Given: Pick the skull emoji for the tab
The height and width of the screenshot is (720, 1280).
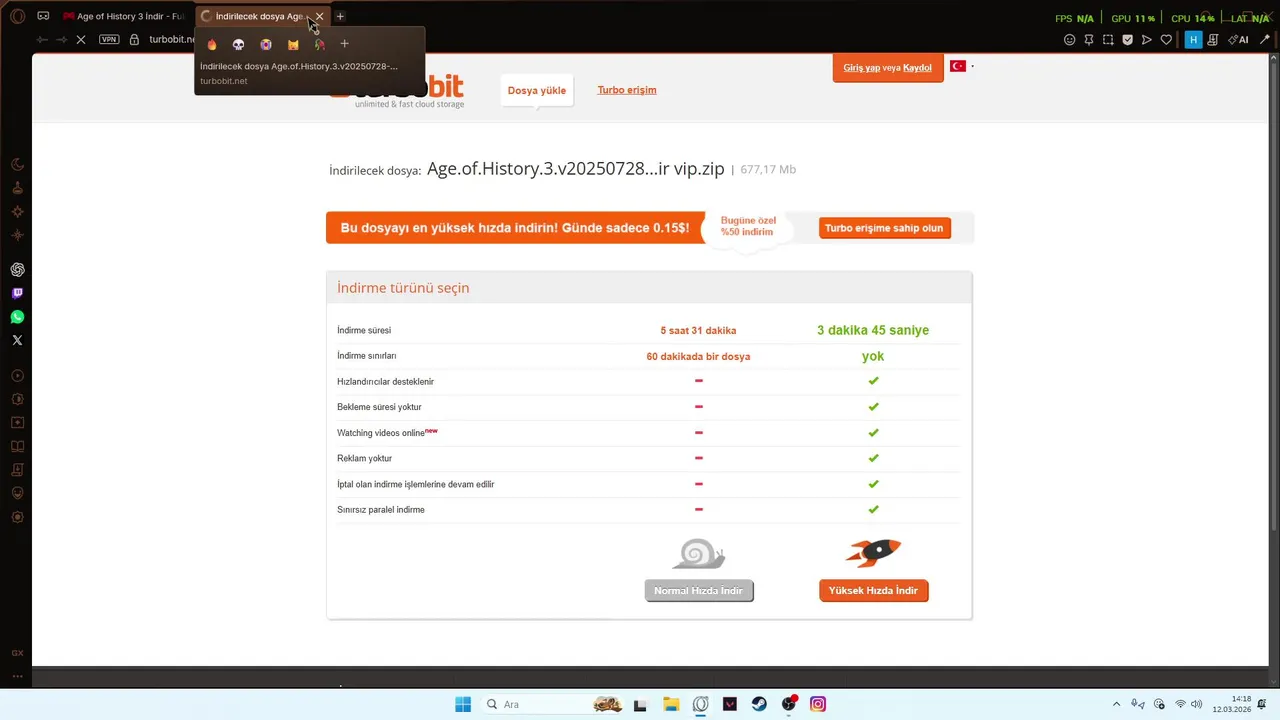Looking at the screenshot, I should pos(239,44).
